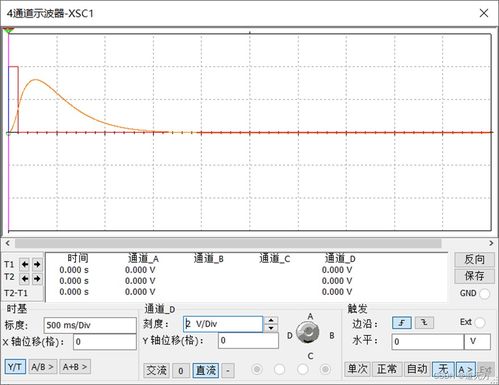Select rising edge trigger icon
The width and height of the screenshot is (499, 385).
pyautogui.click(x=402, y=323)
